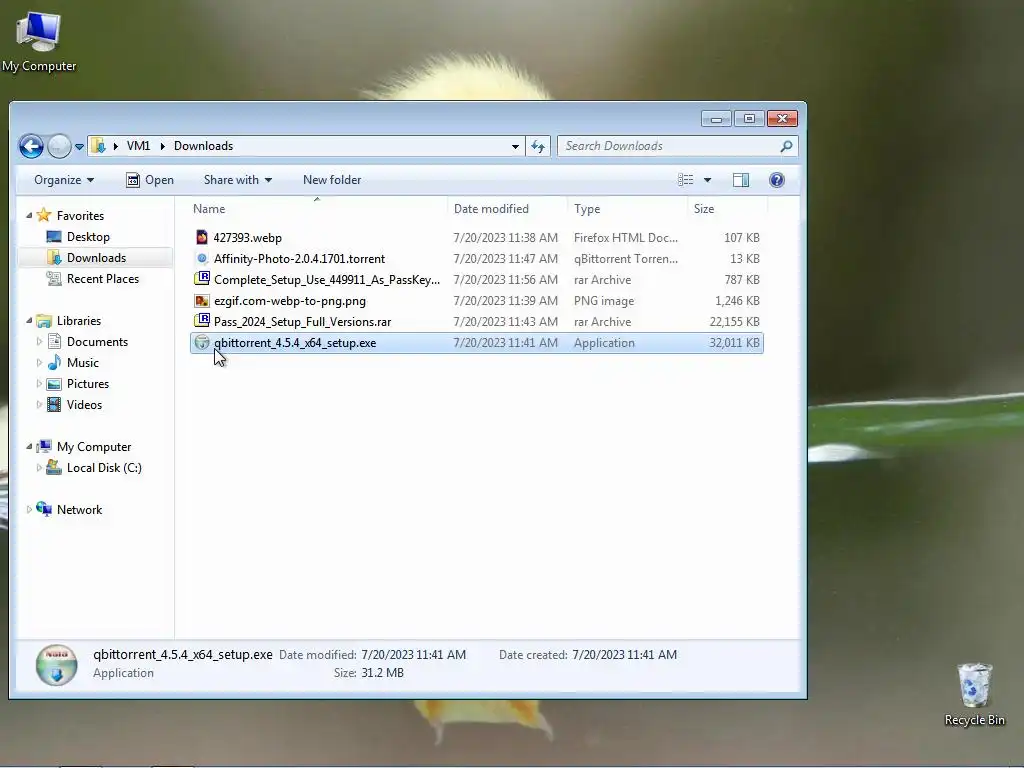The image size is (1024, 768).
Task: Select My Computer in navigation pane
Action: coord(94,447)
